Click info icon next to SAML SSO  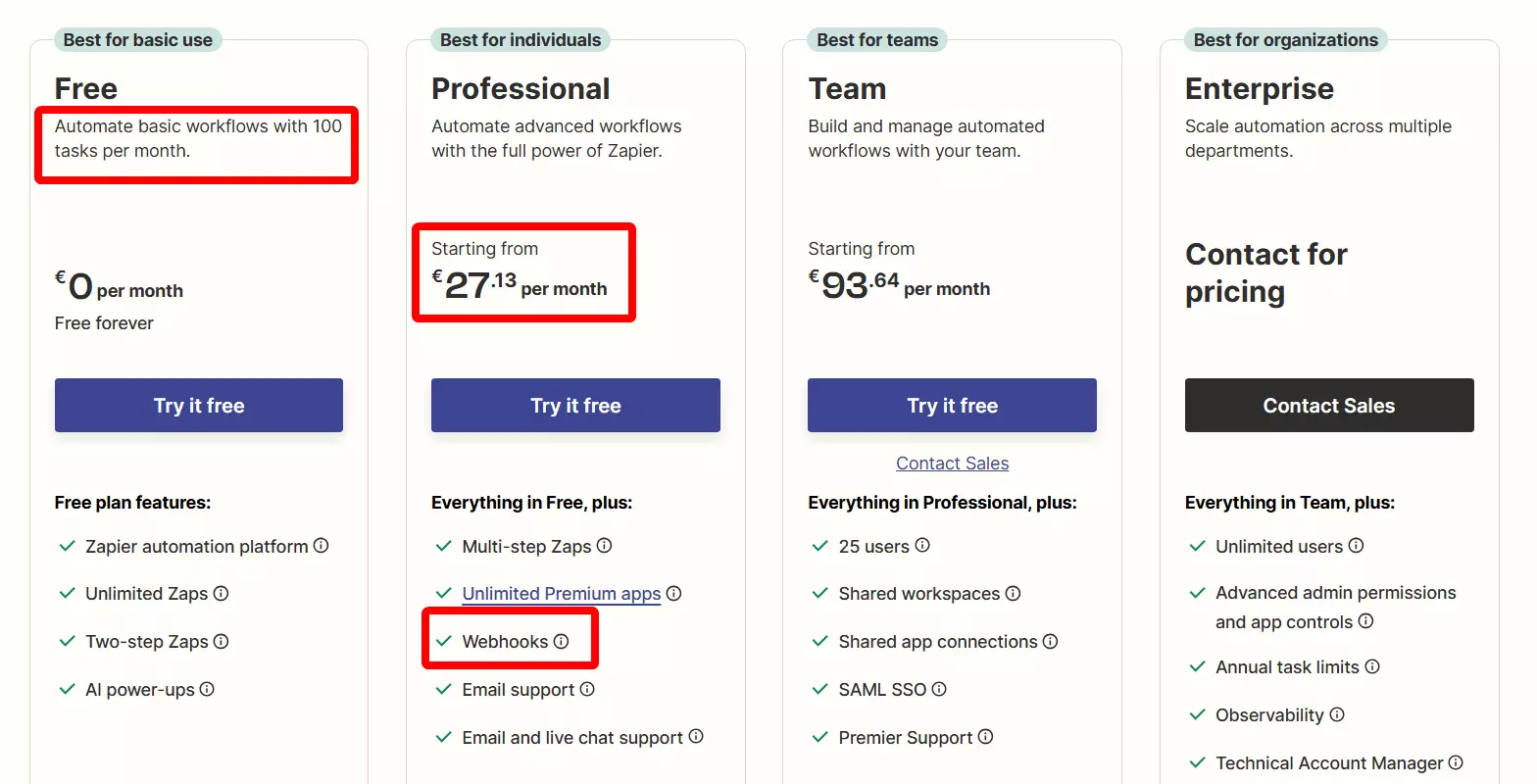click(938, 689)
